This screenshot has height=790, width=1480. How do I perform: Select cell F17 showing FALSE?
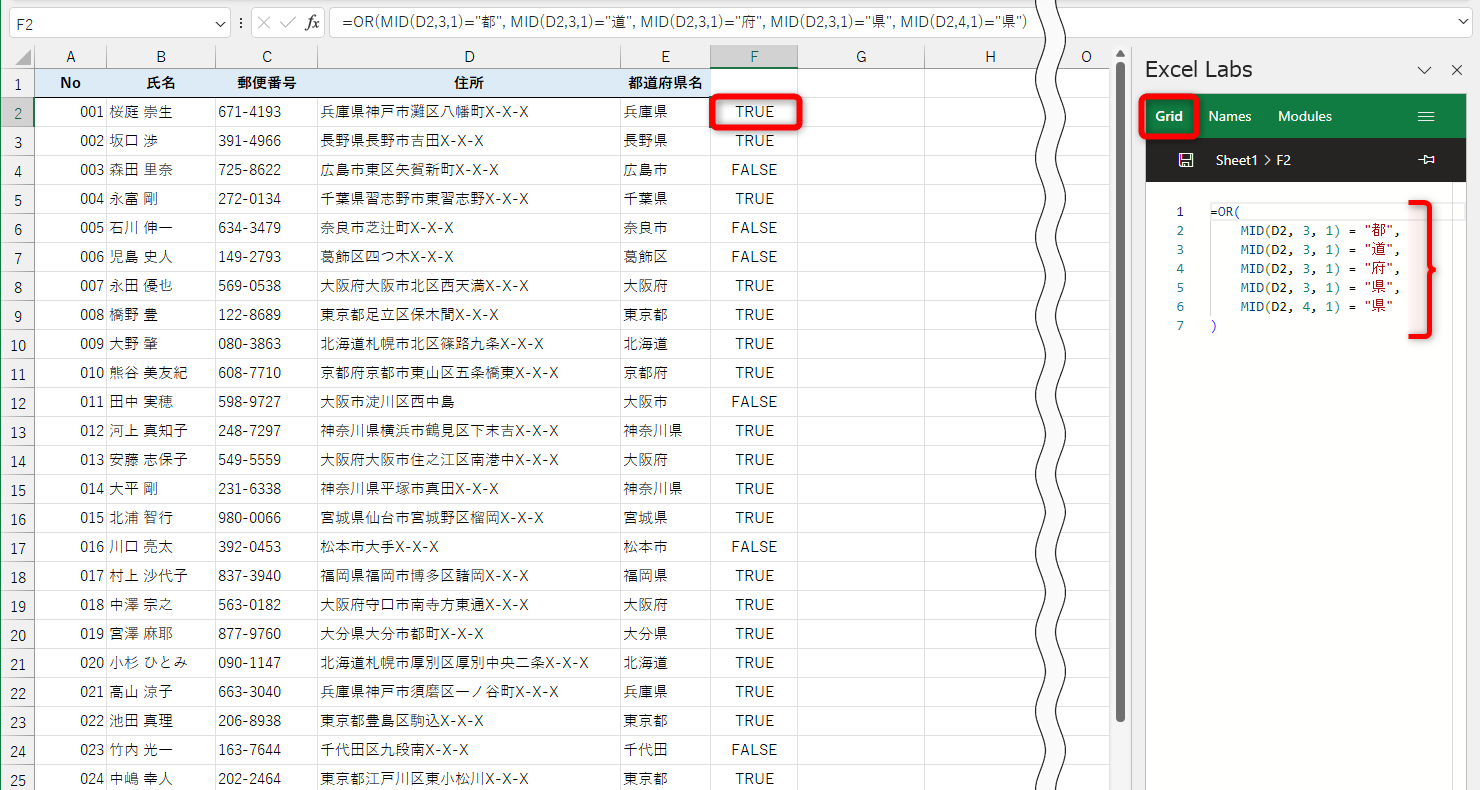coord(753,546)
